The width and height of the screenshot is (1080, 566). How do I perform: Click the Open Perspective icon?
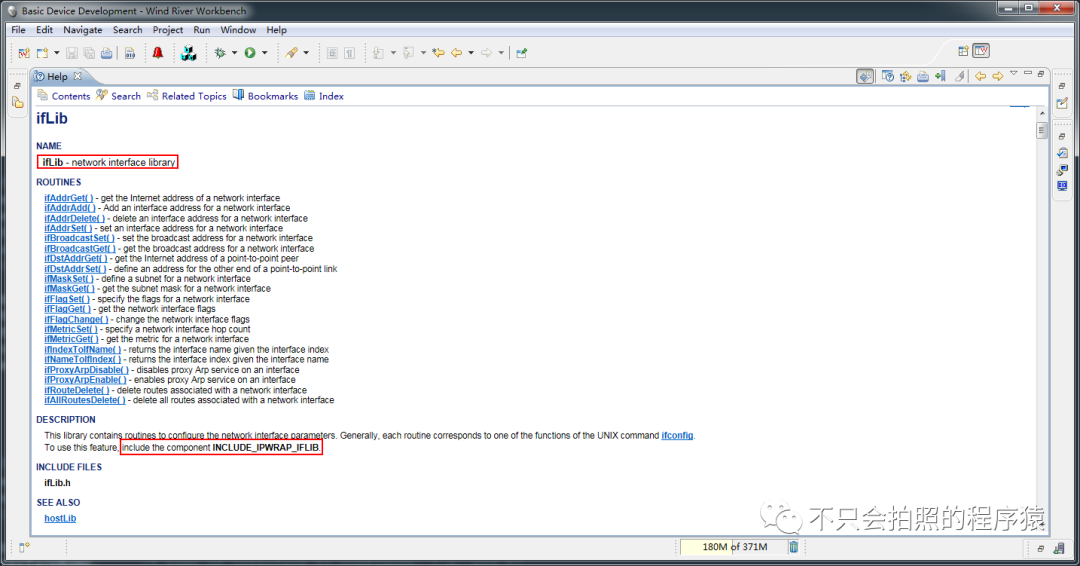[963, 51]
